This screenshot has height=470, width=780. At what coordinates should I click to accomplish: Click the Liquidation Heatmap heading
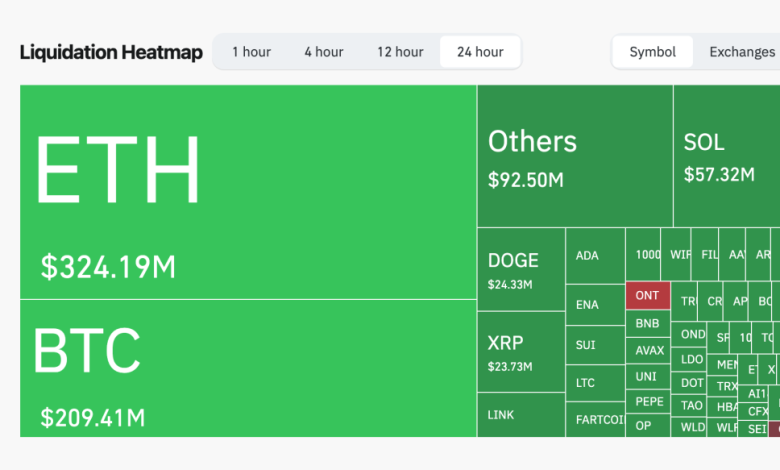click(x=111, y=52)
